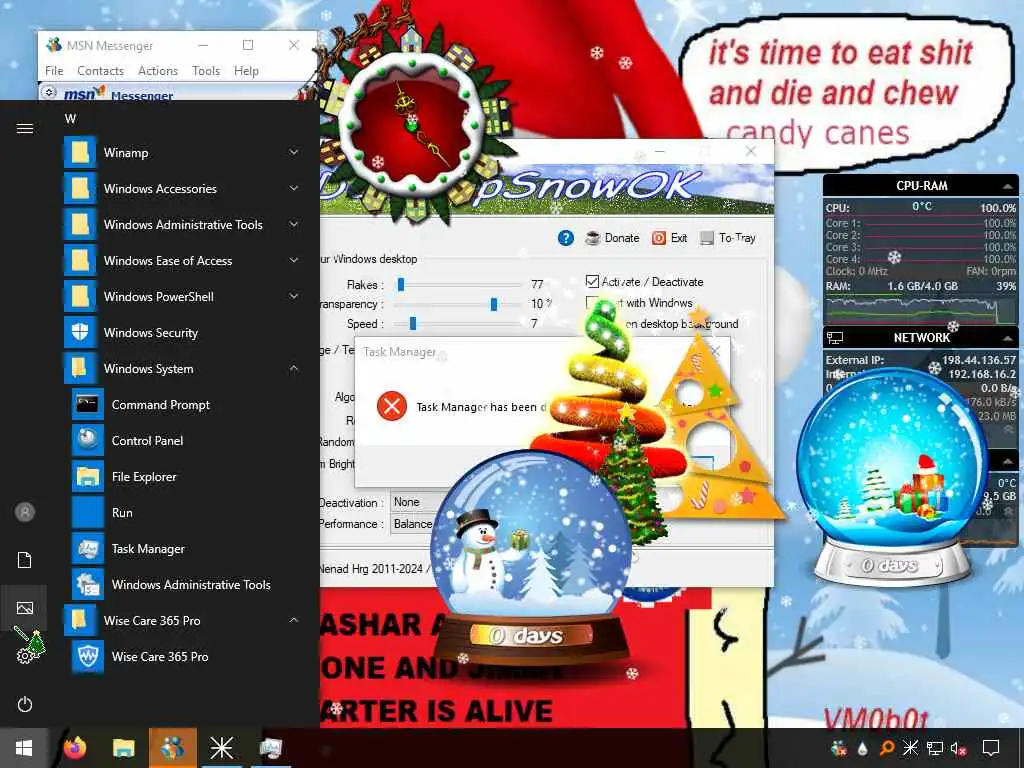This screenshot has height=768, width=1024.
Task: Open Windows Security app entry
Action: tap(182, 332)
